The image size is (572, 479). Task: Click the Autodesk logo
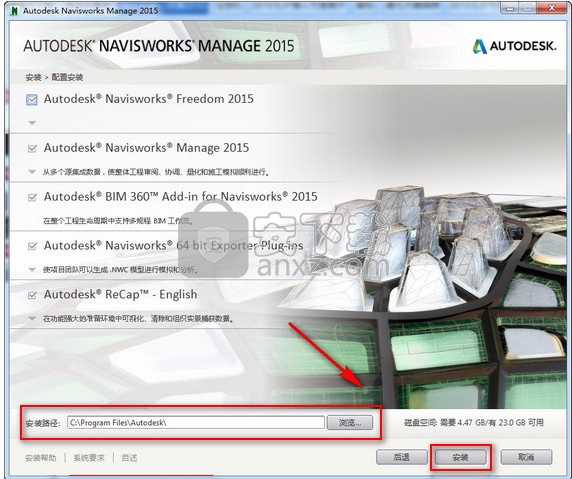pos(514,46)
